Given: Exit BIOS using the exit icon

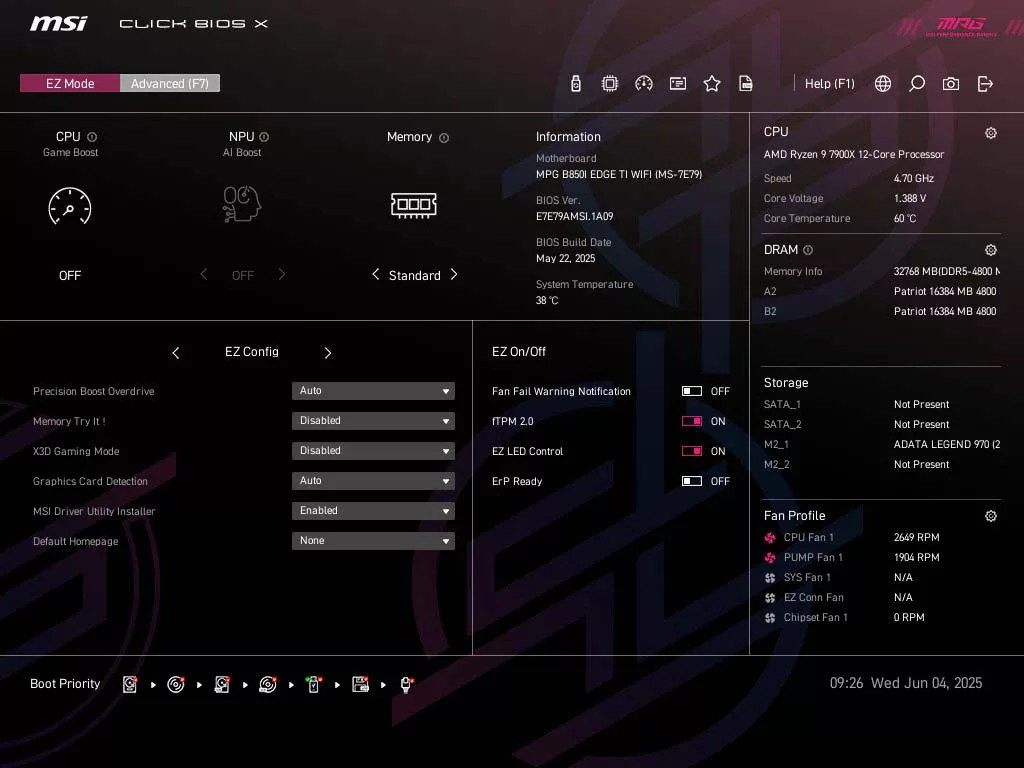Looking at the screenshot, I should point(985,84).
